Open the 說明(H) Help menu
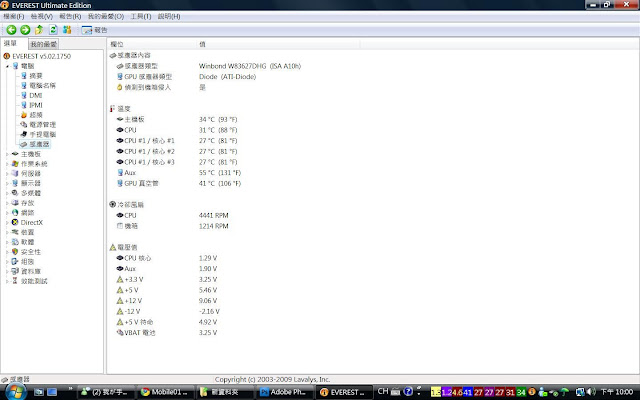 point(169,16)
